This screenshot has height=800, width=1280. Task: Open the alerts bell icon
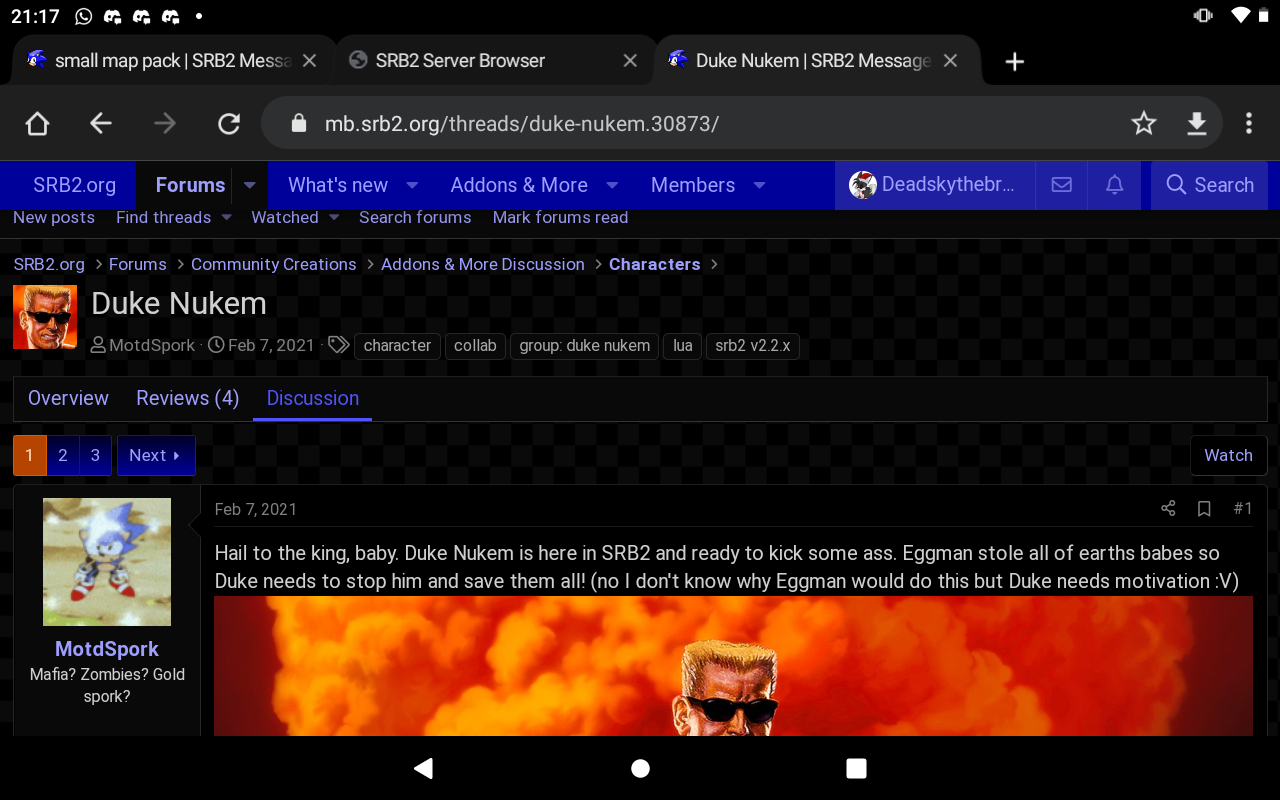pyautogui.click(x=1114, y=185)
